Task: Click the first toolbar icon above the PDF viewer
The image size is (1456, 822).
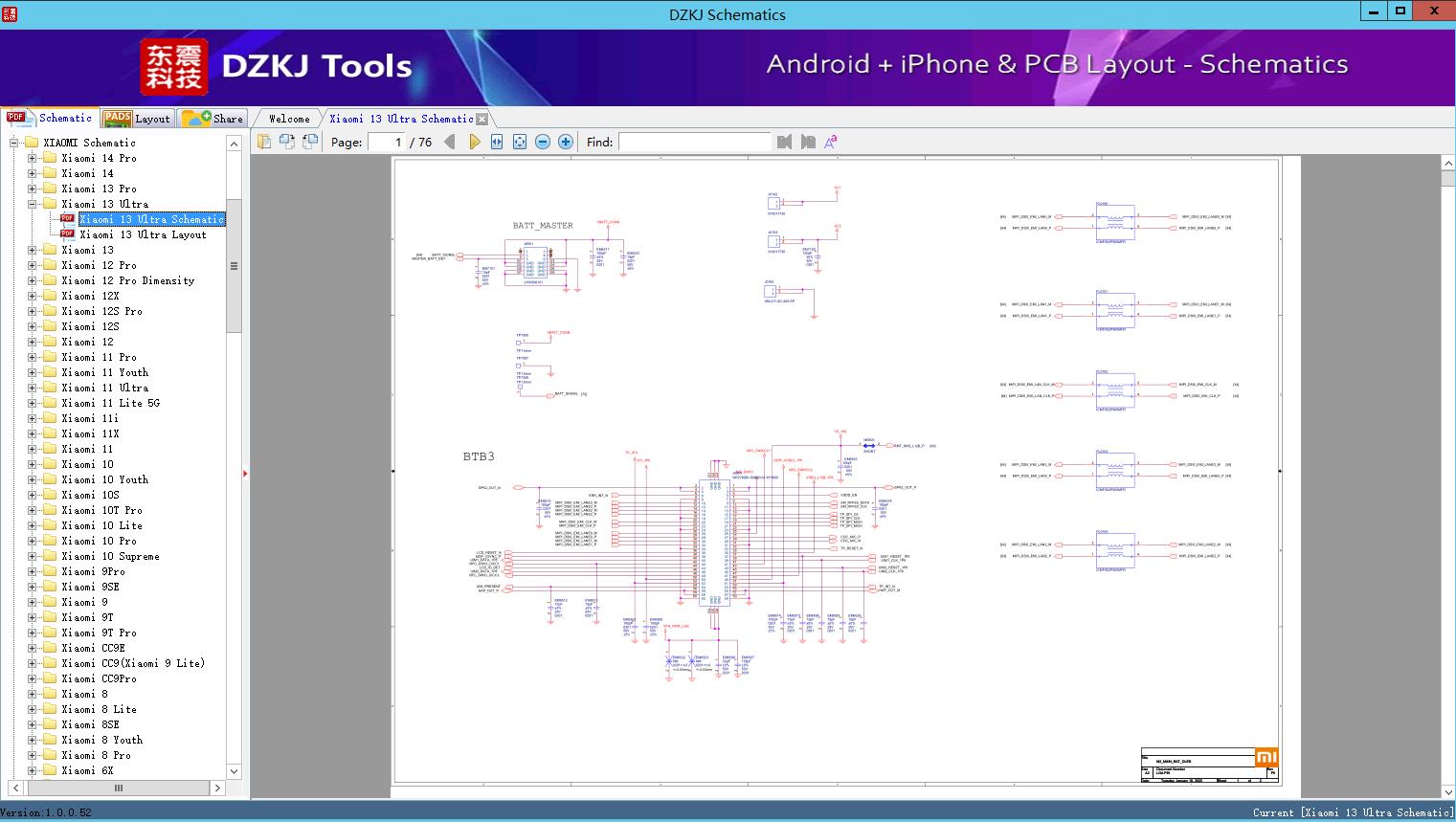Action: point(264,142)
